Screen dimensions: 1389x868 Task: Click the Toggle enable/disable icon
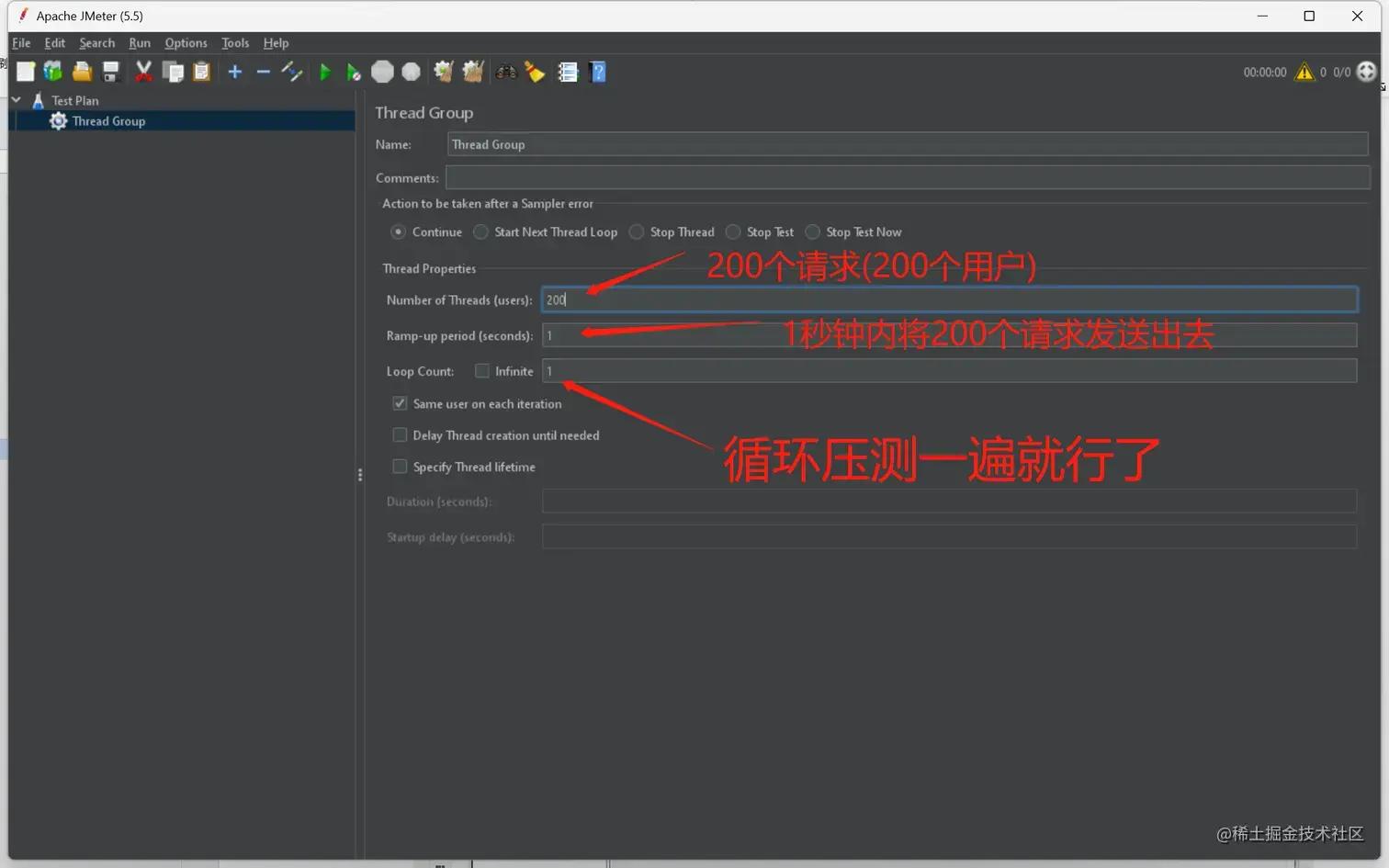coord(292,72)
